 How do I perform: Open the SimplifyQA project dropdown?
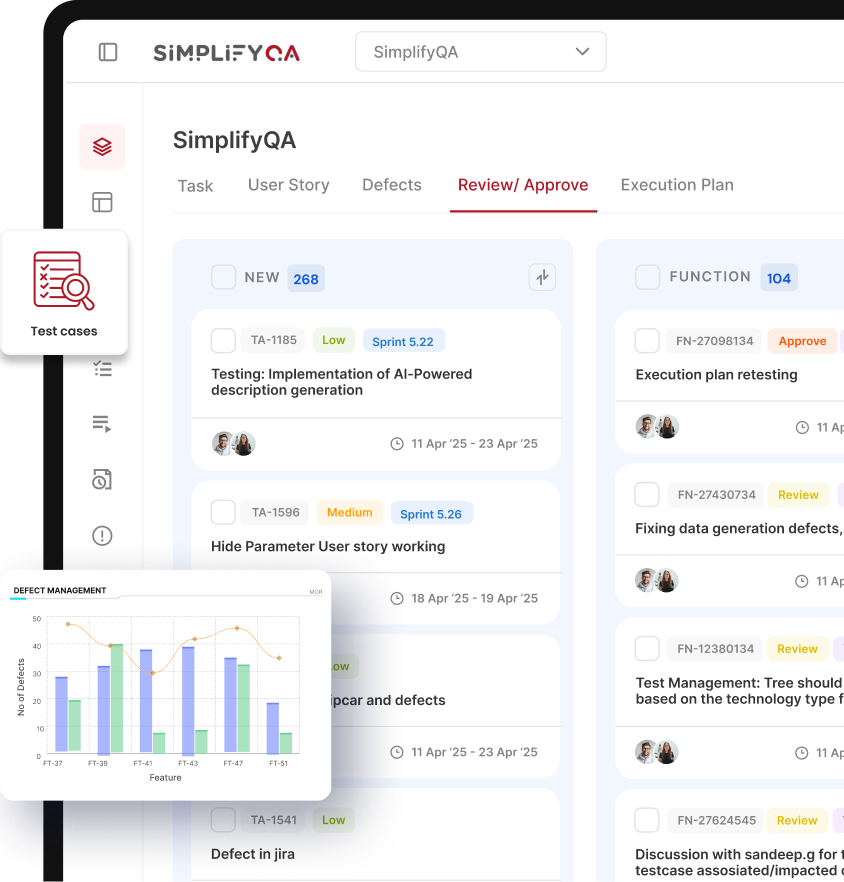480,52
